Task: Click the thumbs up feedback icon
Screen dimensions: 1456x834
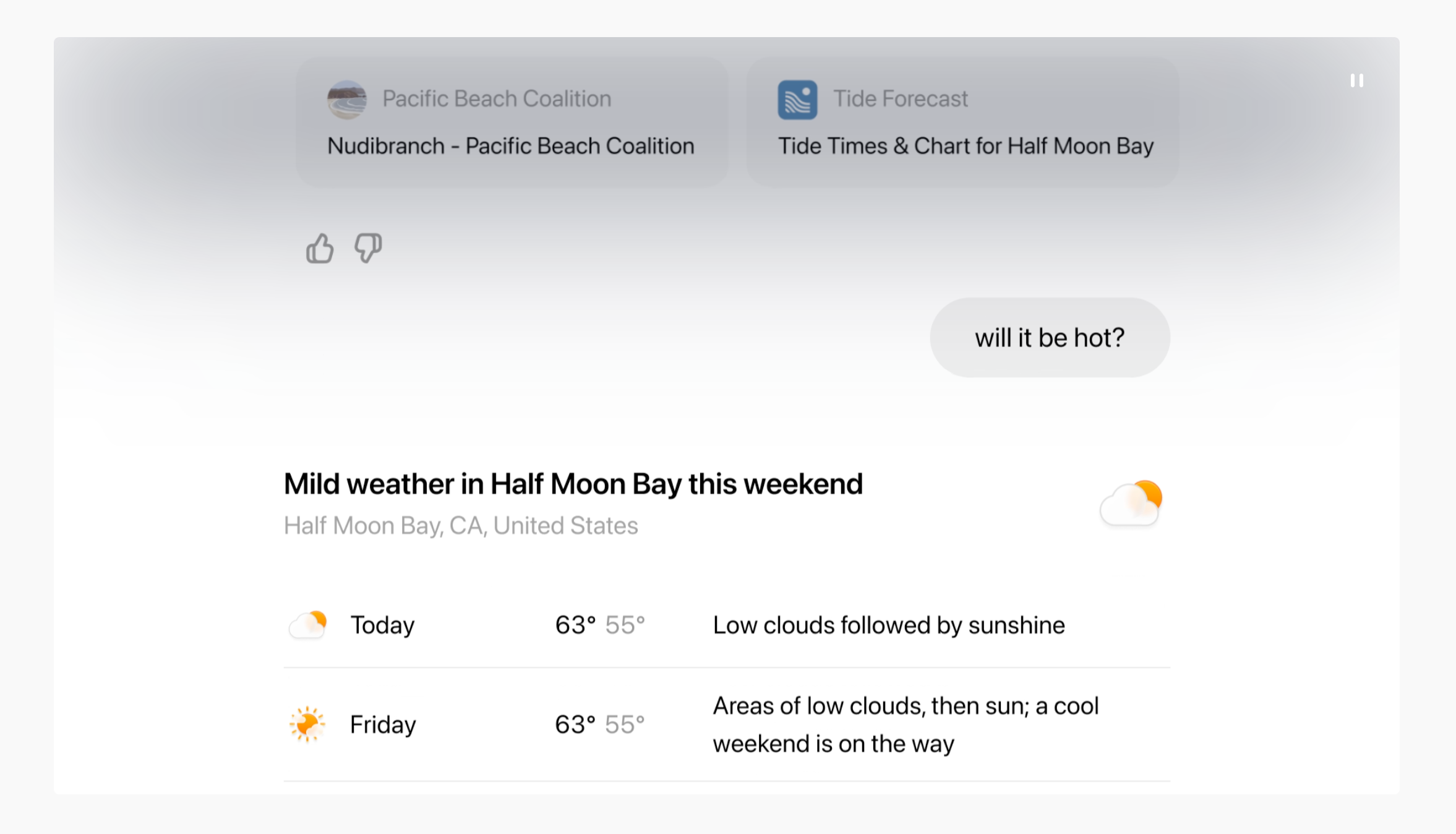Action: click(320, 248)
